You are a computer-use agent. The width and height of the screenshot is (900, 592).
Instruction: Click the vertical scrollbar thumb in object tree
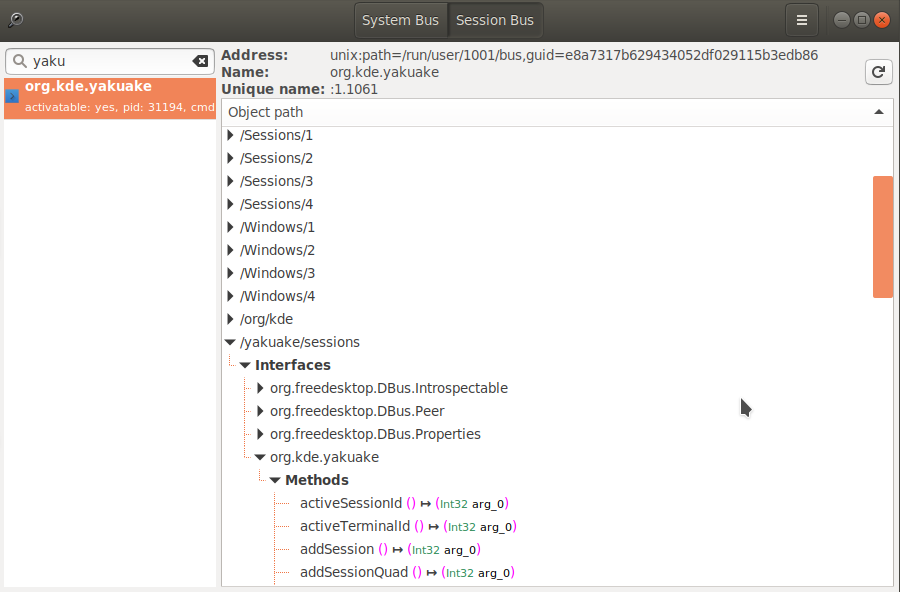[883, 237]
